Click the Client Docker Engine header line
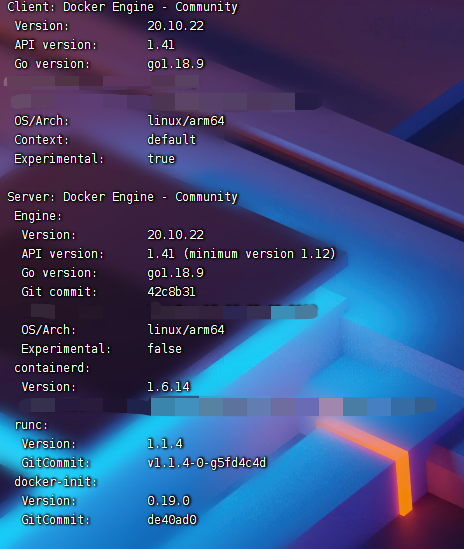Viewport: 464px width, 549px height. coord(122,7)
